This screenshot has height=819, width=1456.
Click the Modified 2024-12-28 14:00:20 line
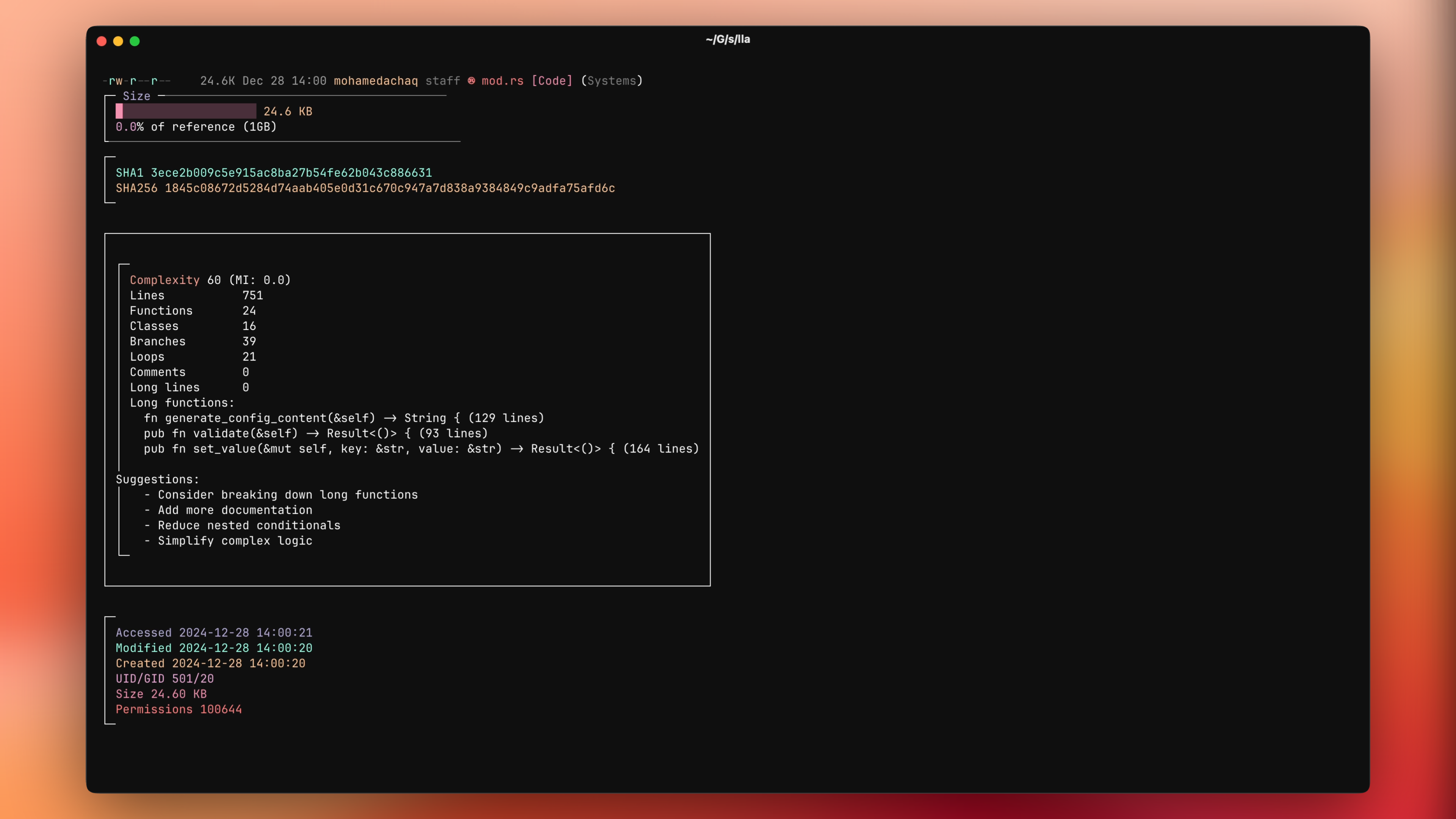[214, 648]
